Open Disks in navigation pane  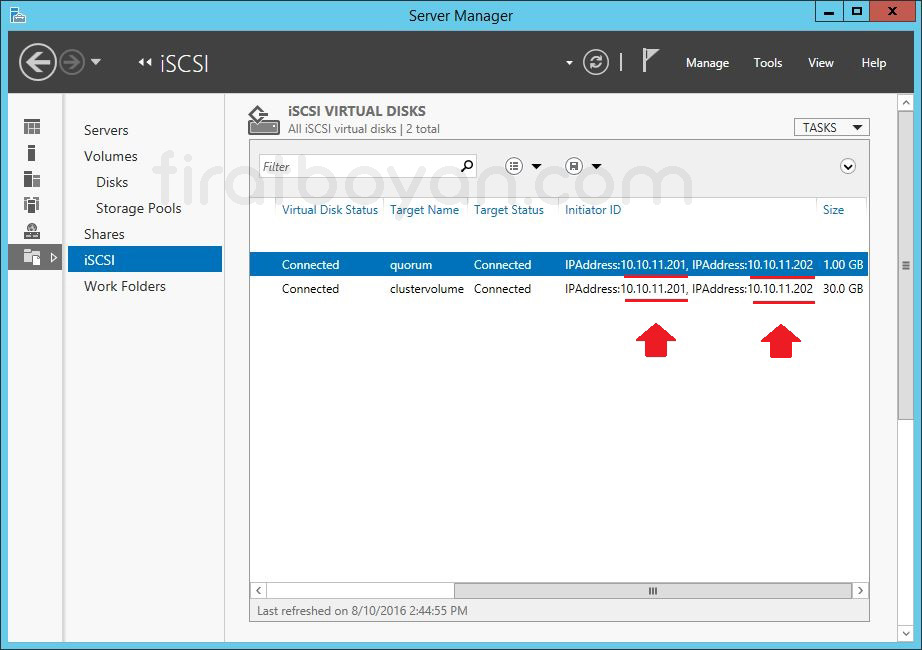point(112,182)
